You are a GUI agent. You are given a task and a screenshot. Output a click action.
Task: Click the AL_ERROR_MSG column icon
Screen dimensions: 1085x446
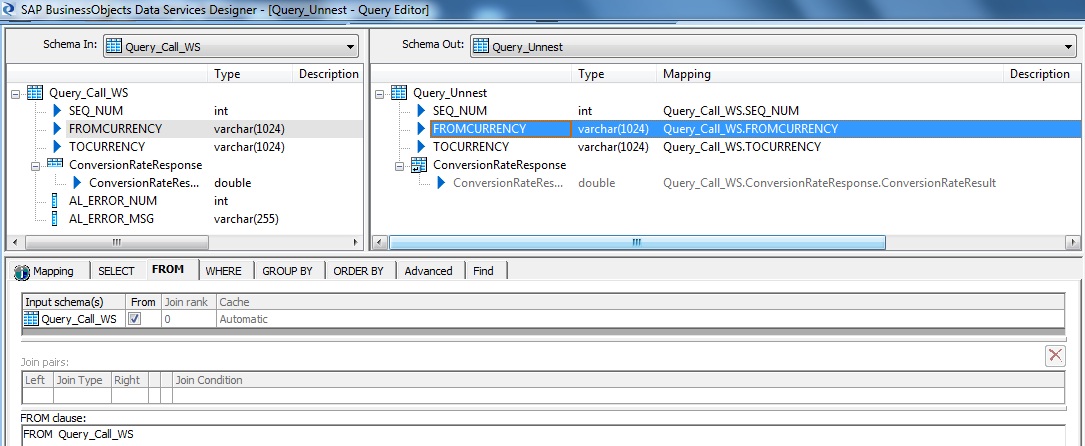click(56, 219)
